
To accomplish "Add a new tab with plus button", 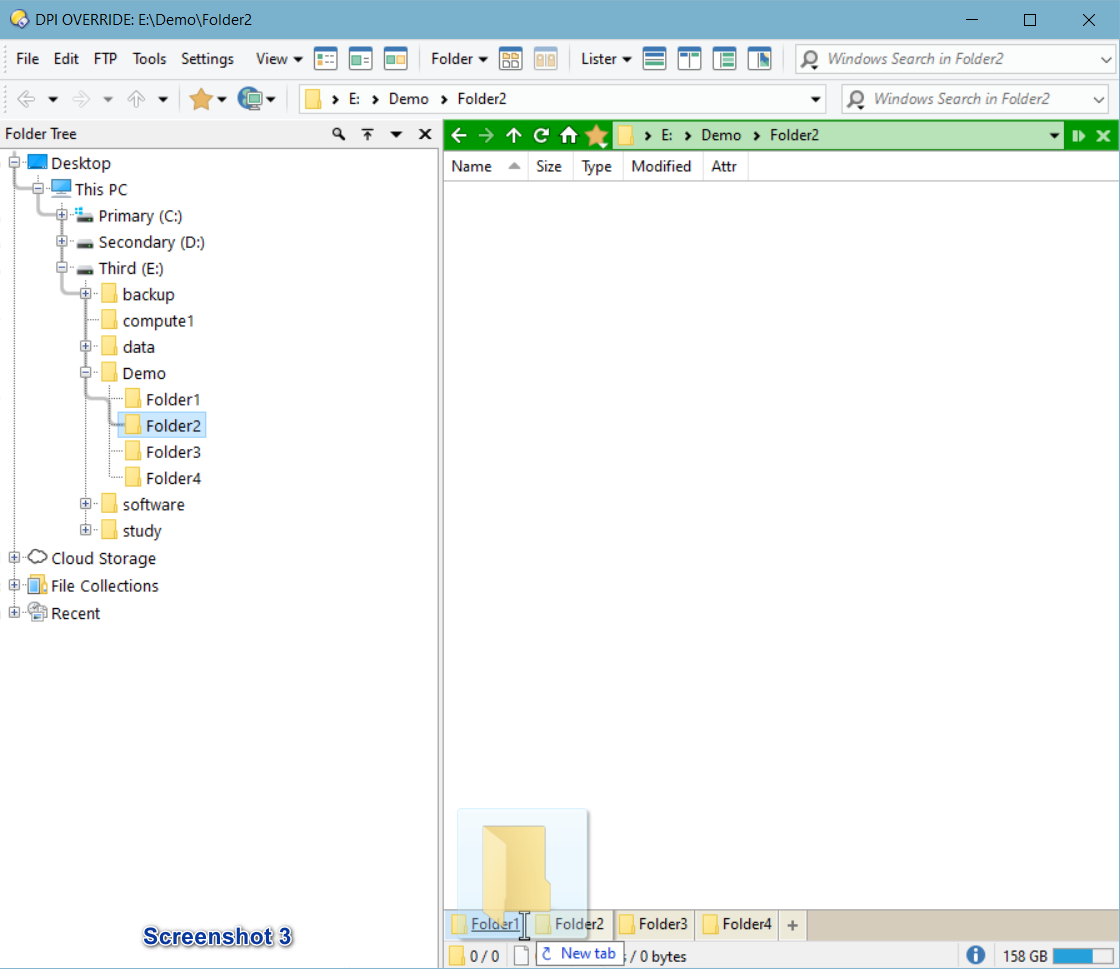I will (792, 925).
